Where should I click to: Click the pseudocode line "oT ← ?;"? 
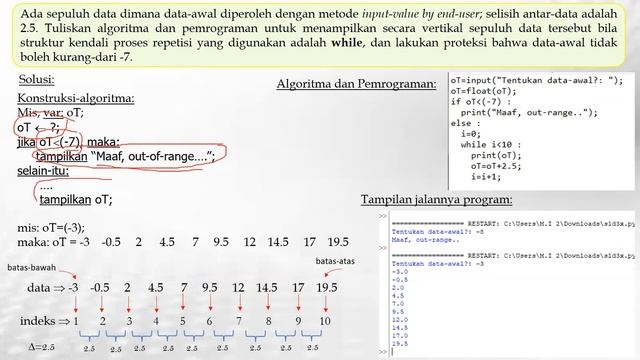click(x=38, y=127)
